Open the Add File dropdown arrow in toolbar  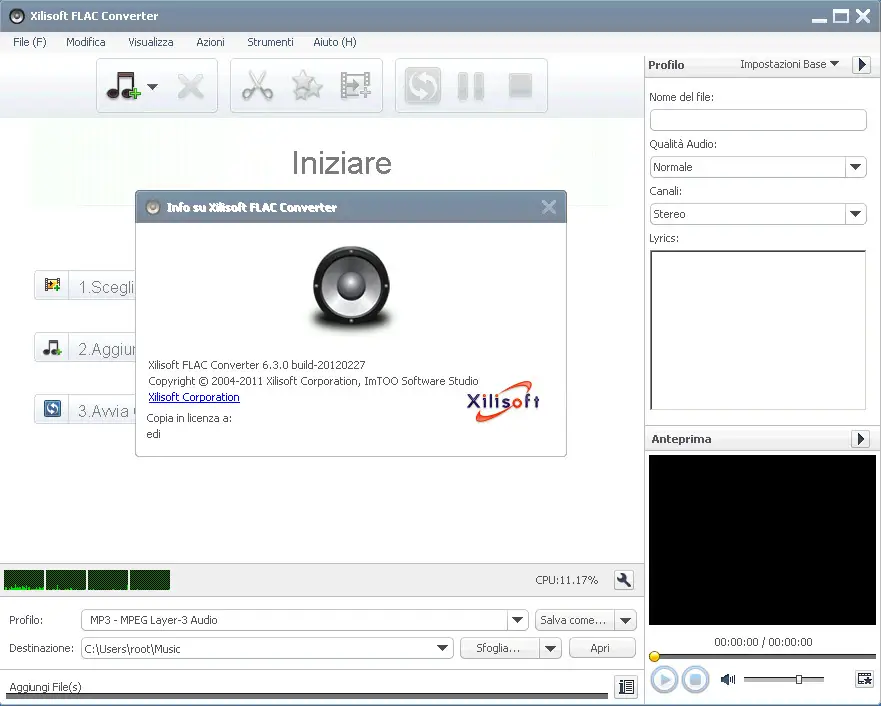point(153,87)
